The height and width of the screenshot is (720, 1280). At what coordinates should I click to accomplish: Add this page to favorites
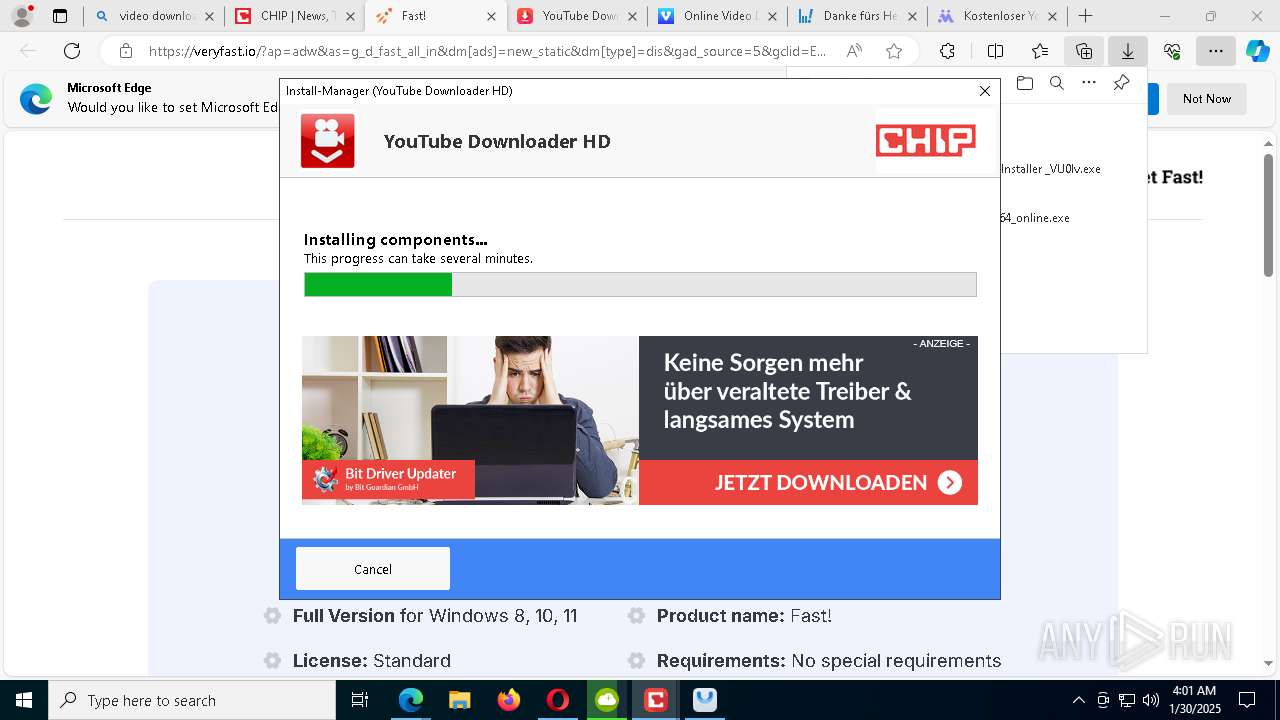pyautogui.click(x=894, y=51)
